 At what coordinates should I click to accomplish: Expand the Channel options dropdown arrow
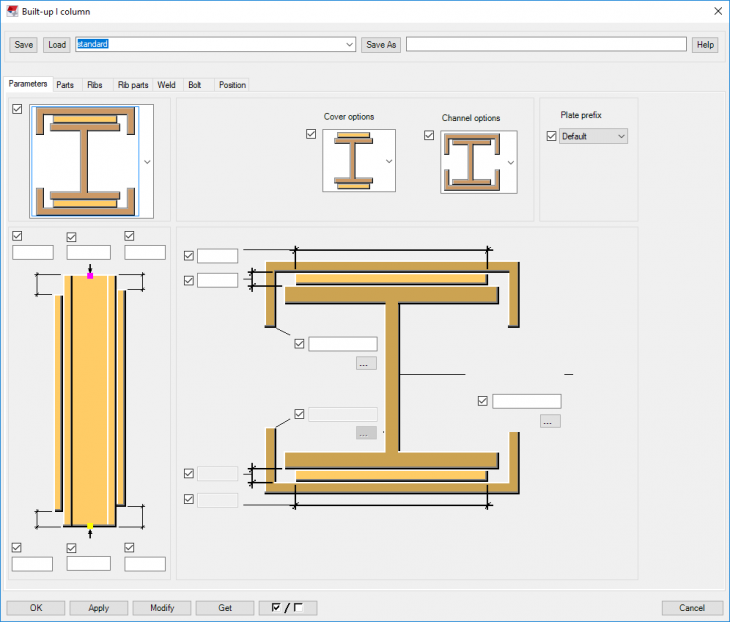[x=511, y=162]
